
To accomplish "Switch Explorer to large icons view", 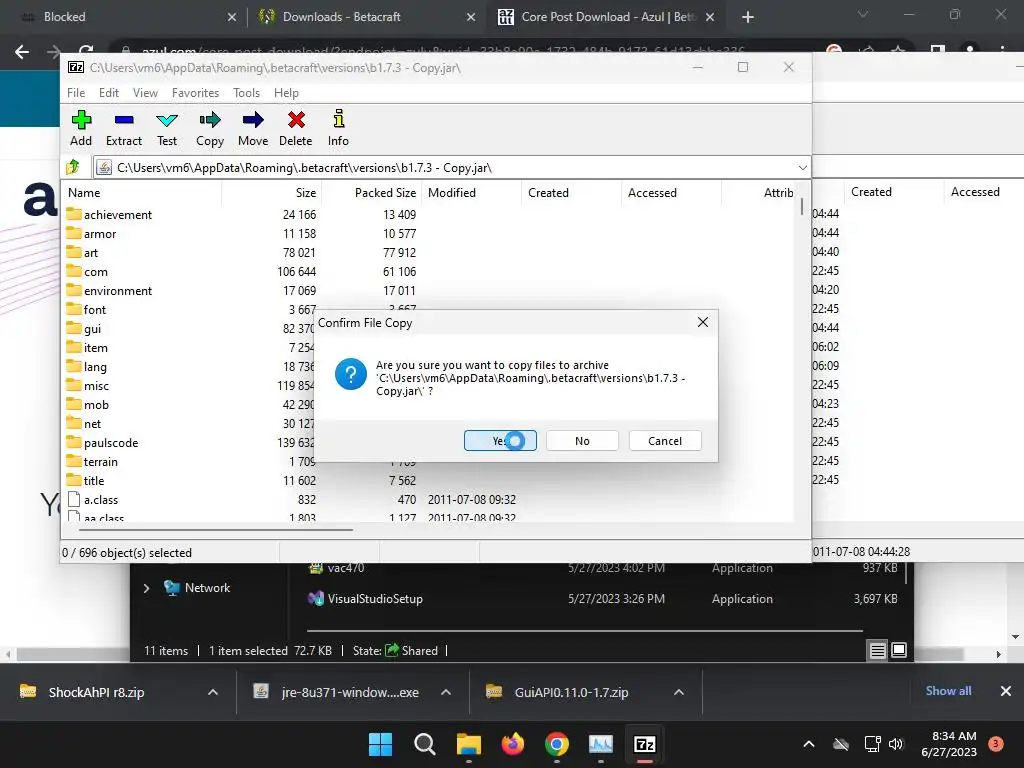I will coord(899,650).
